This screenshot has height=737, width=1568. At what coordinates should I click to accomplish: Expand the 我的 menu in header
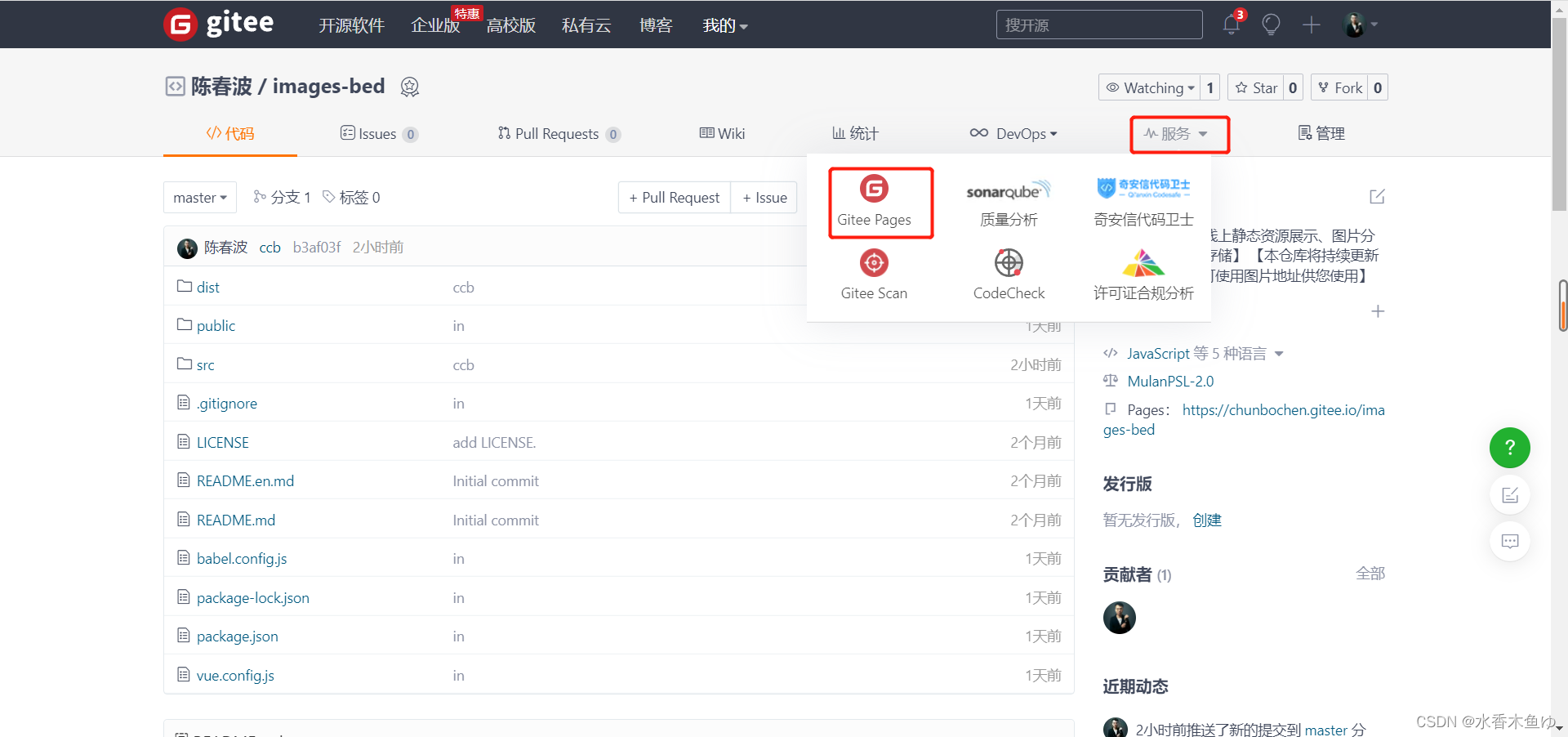pos(725,25)
